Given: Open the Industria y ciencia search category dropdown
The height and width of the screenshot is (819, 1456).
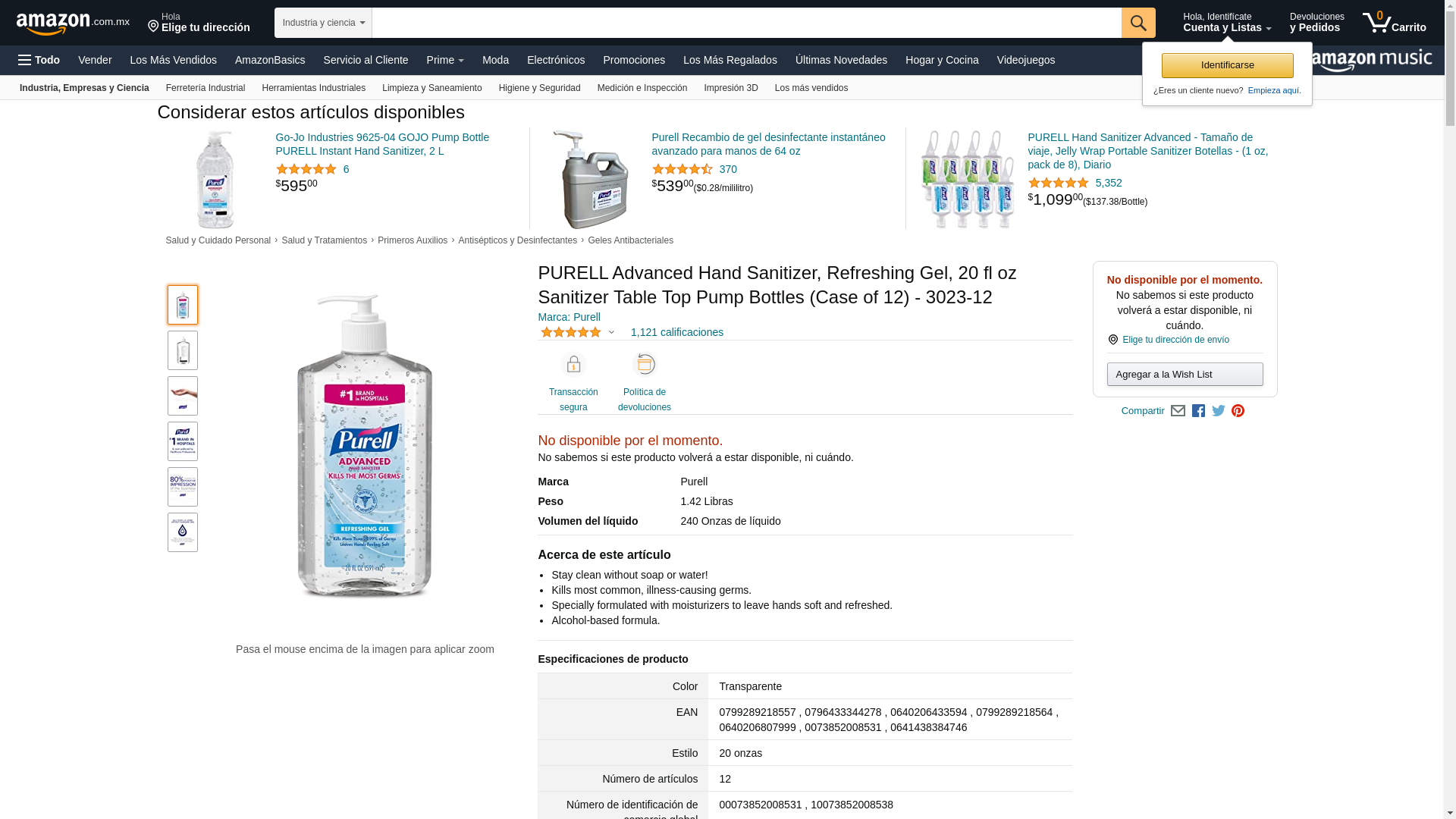Looking at the screenshot, I should pyautogui.click(x=323, y=23).
